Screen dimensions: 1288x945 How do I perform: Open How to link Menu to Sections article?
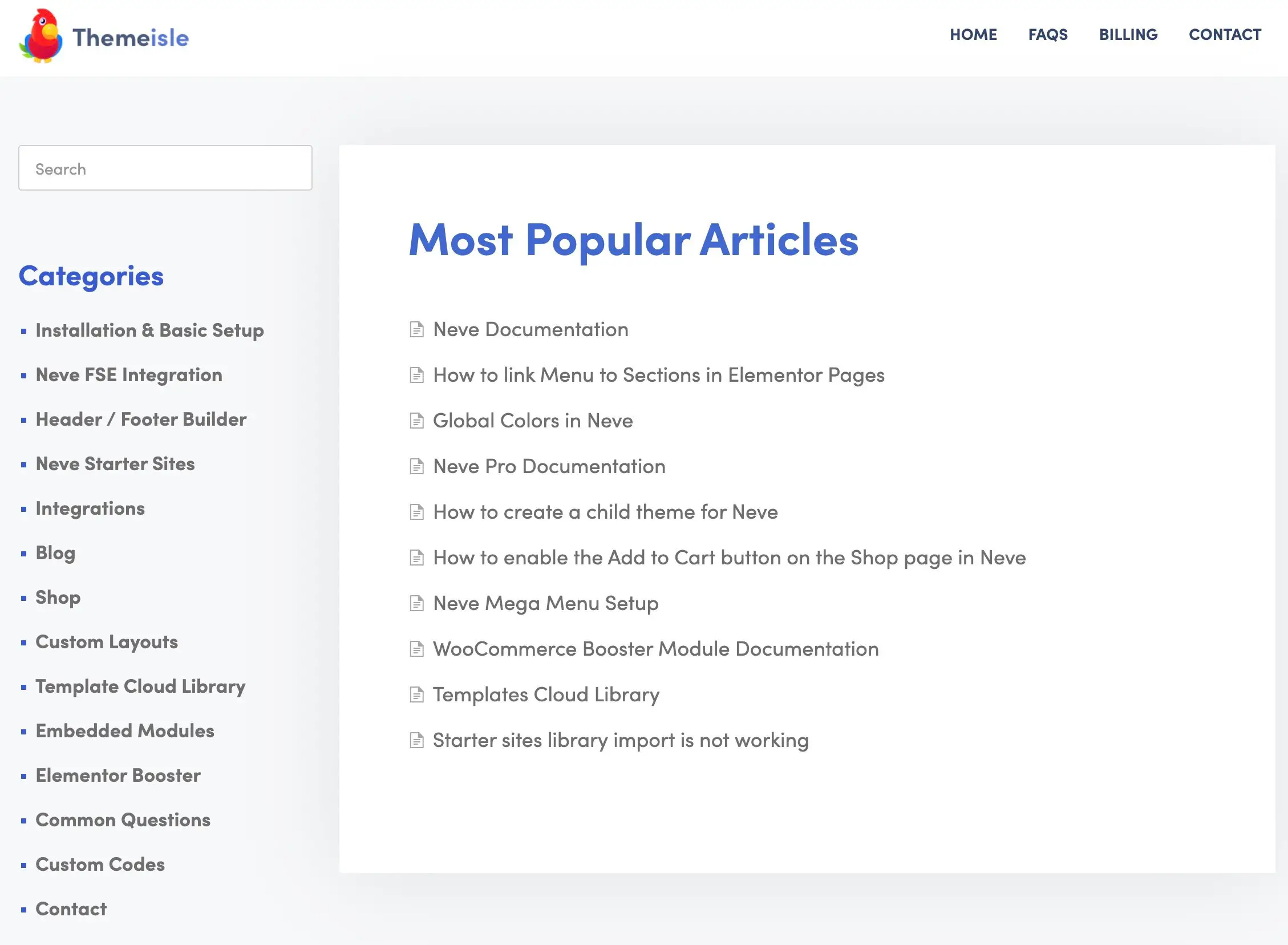[x=659, y=375]
